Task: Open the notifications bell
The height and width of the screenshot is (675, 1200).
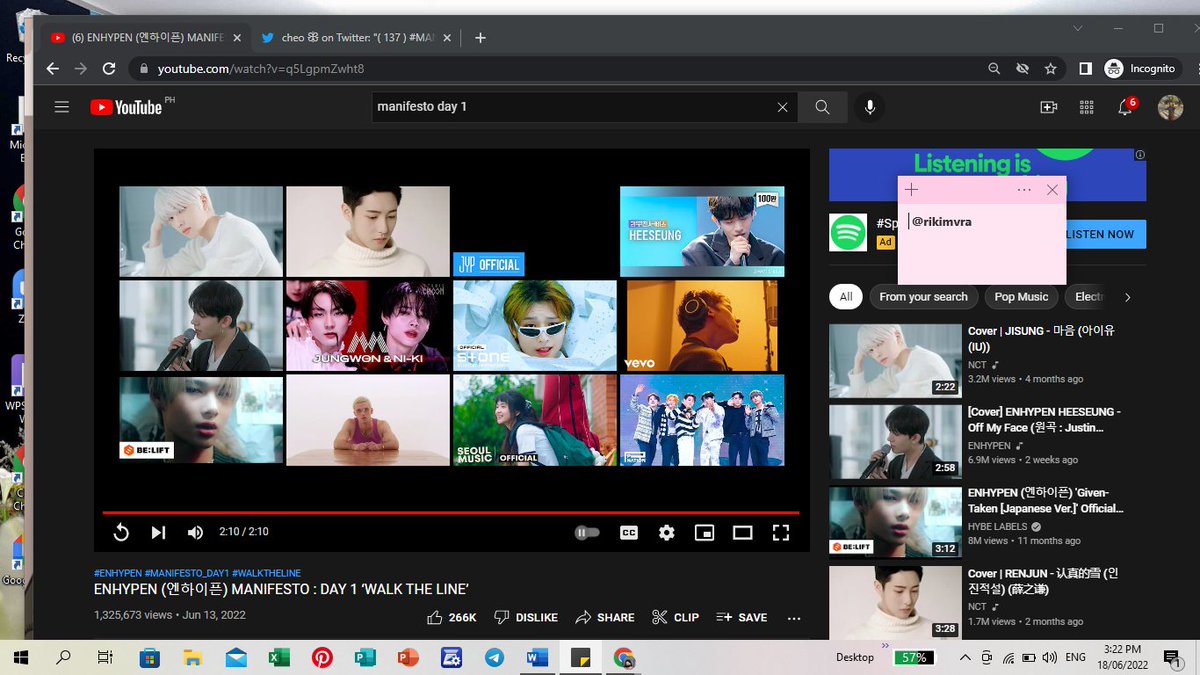Action: pyautogui.click(x=1126, y=106)
